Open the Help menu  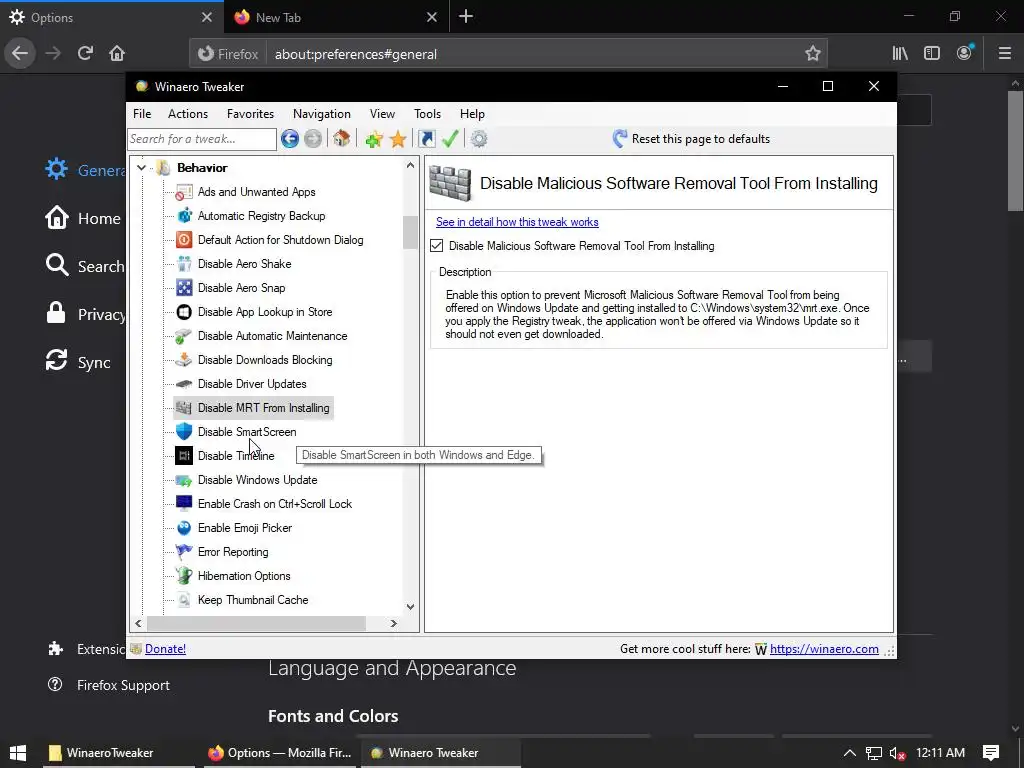click(x=472, y=114)
